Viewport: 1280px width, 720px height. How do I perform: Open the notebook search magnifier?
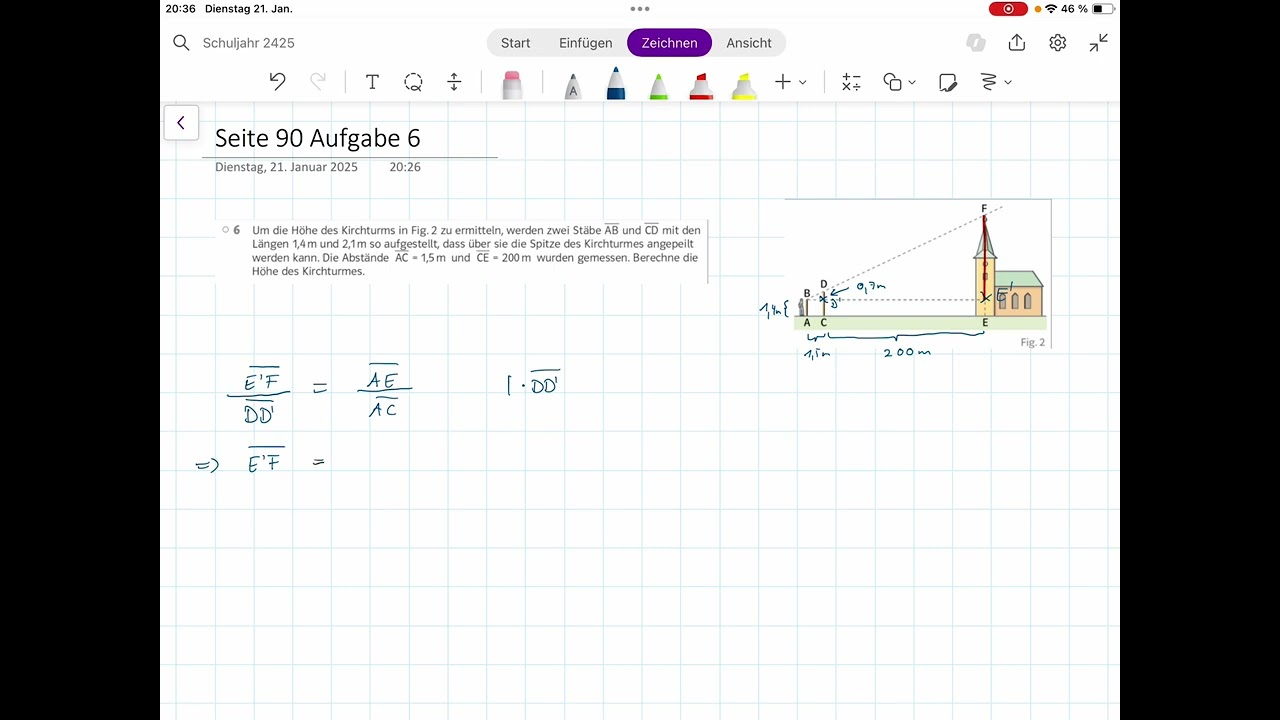tap(181, 43)
